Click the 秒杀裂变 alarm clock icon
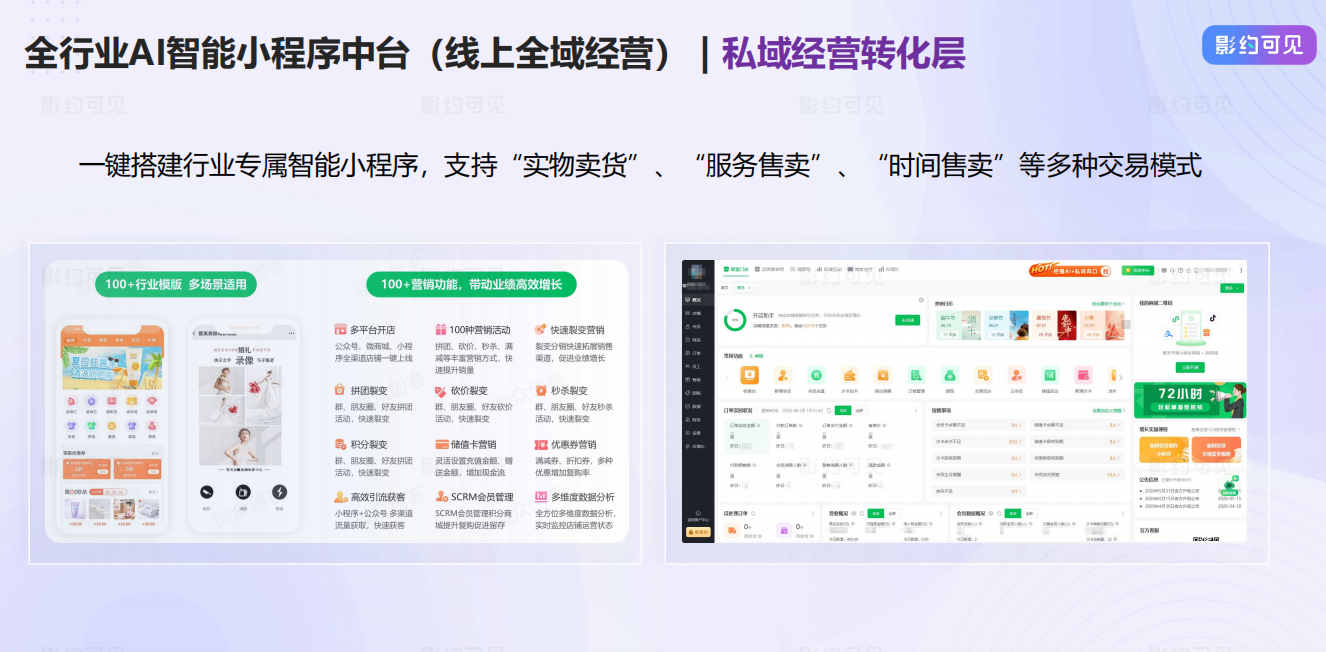The image size is (1326, 652). [x=540, y=391]
